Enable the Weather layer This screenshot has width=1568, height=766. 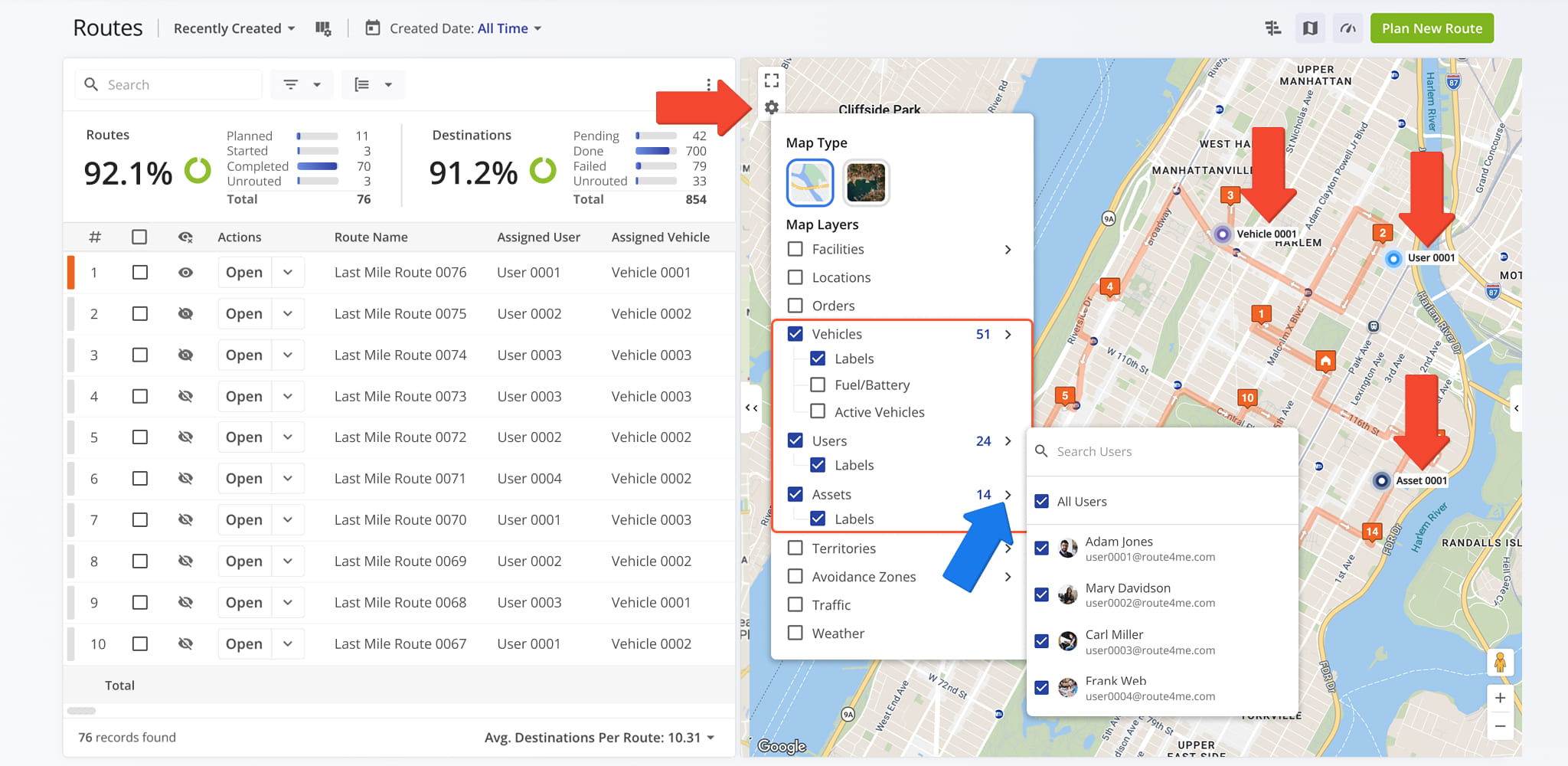pyautogui.click(x=795, y=633)
